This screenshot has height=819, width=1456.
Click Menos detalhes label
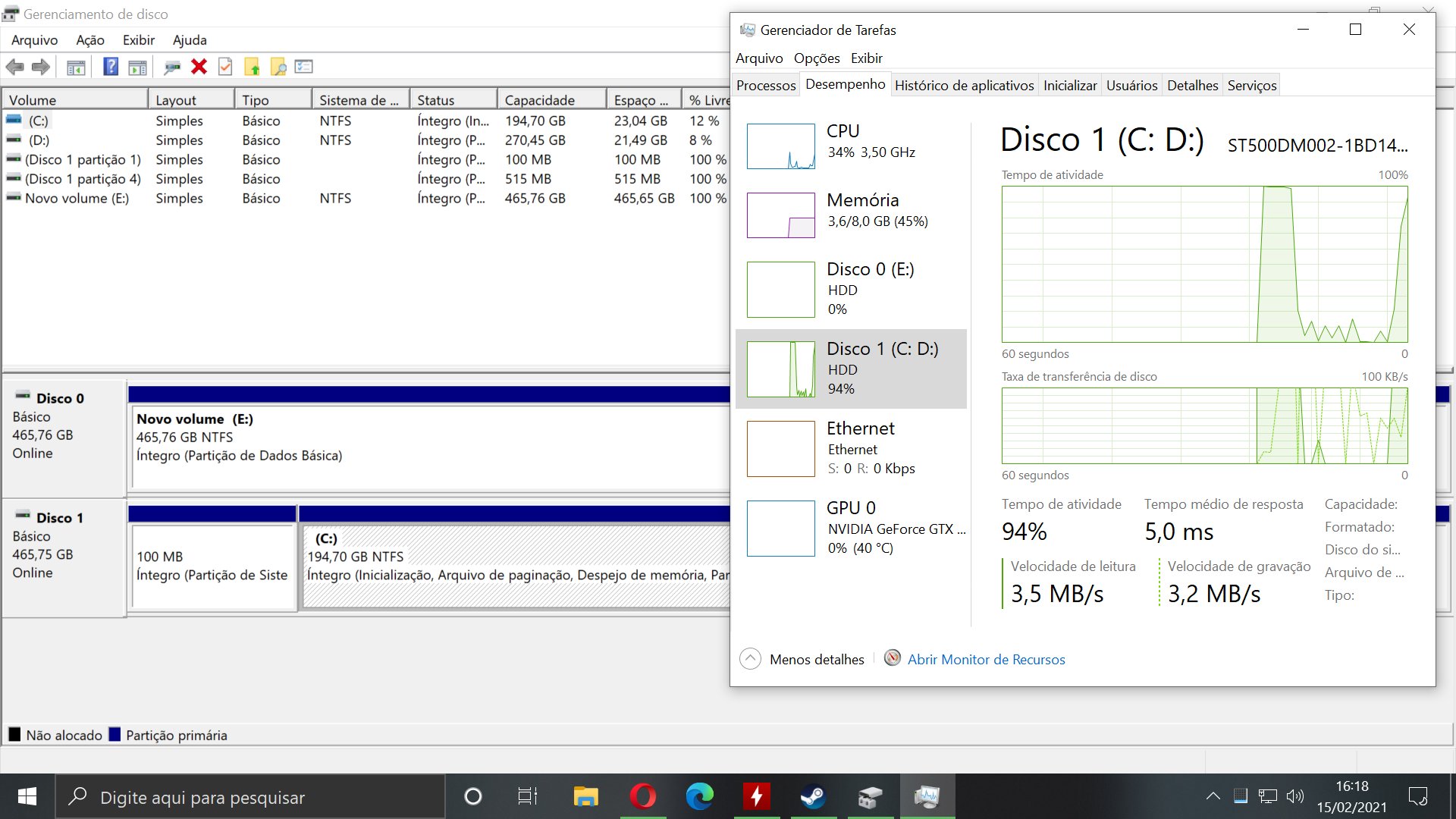pyautogui.click(x=817, y=659)
